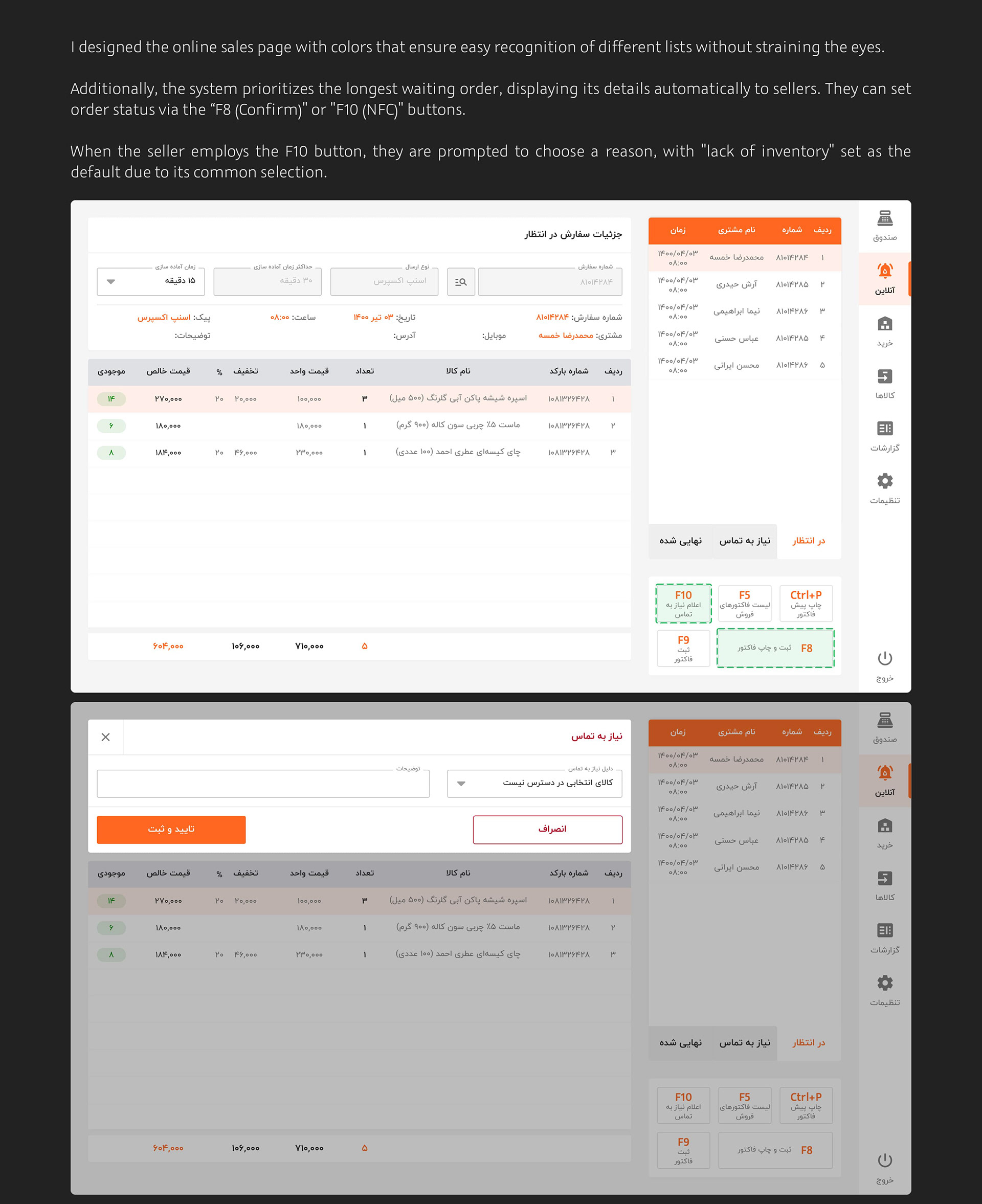Click the power exit icon in top panel
Viewport: 982px width, 1204px height.
tap(884, 659)
